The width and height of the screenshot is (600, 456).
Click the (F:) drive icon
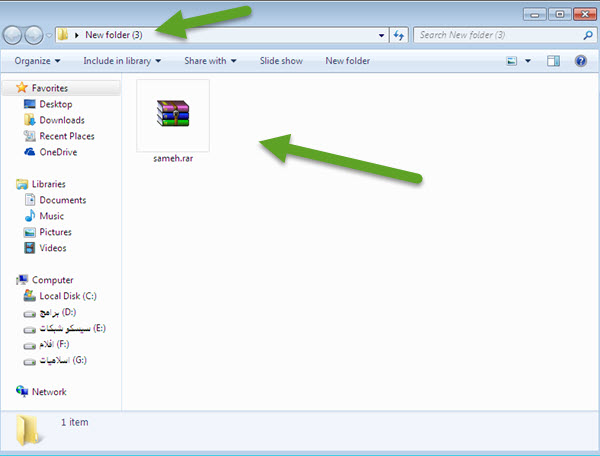tap(29, 346)
